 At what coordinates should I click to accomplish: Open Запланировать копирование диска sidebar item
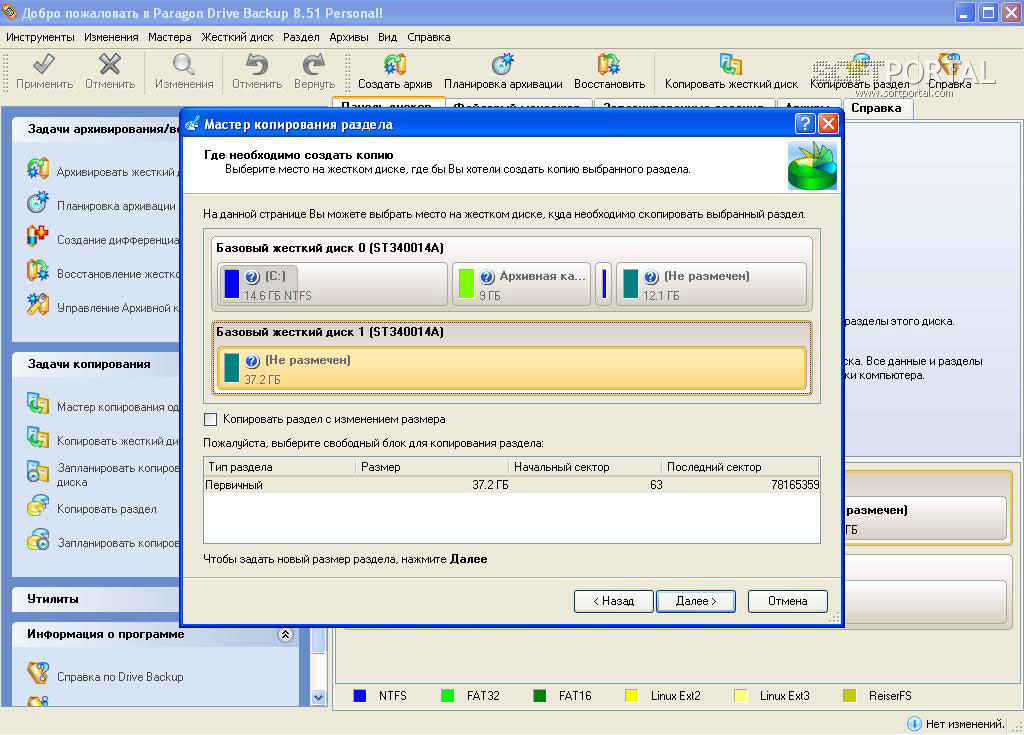[104, 474]
